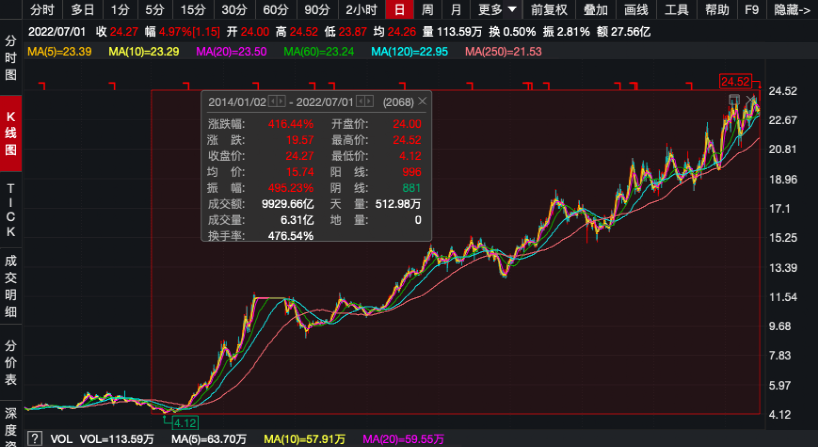Viewport: 818px width, 447px height.
Task: Open the 前复权 adjustment selector
Action: pos(548,10)
